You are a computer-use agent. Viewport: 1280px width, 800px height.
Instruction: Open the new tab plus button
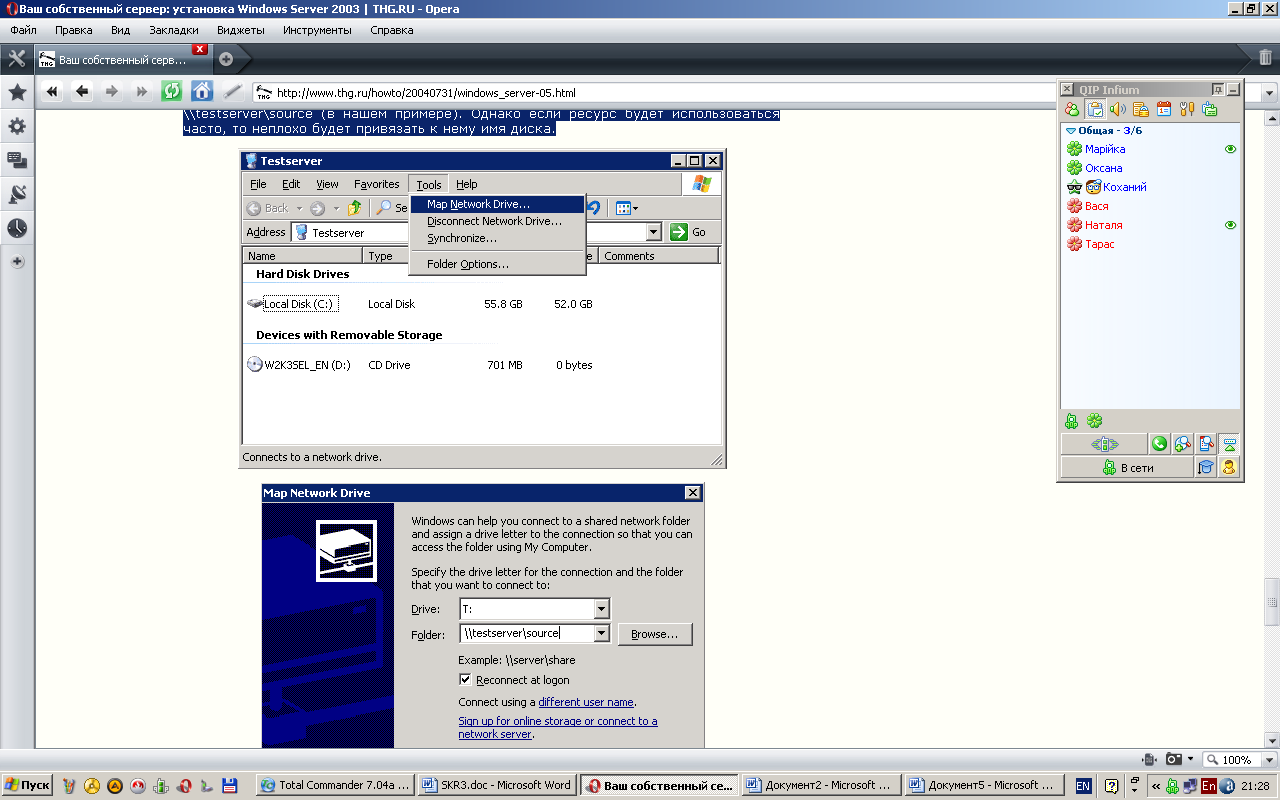tap(226, 58)
